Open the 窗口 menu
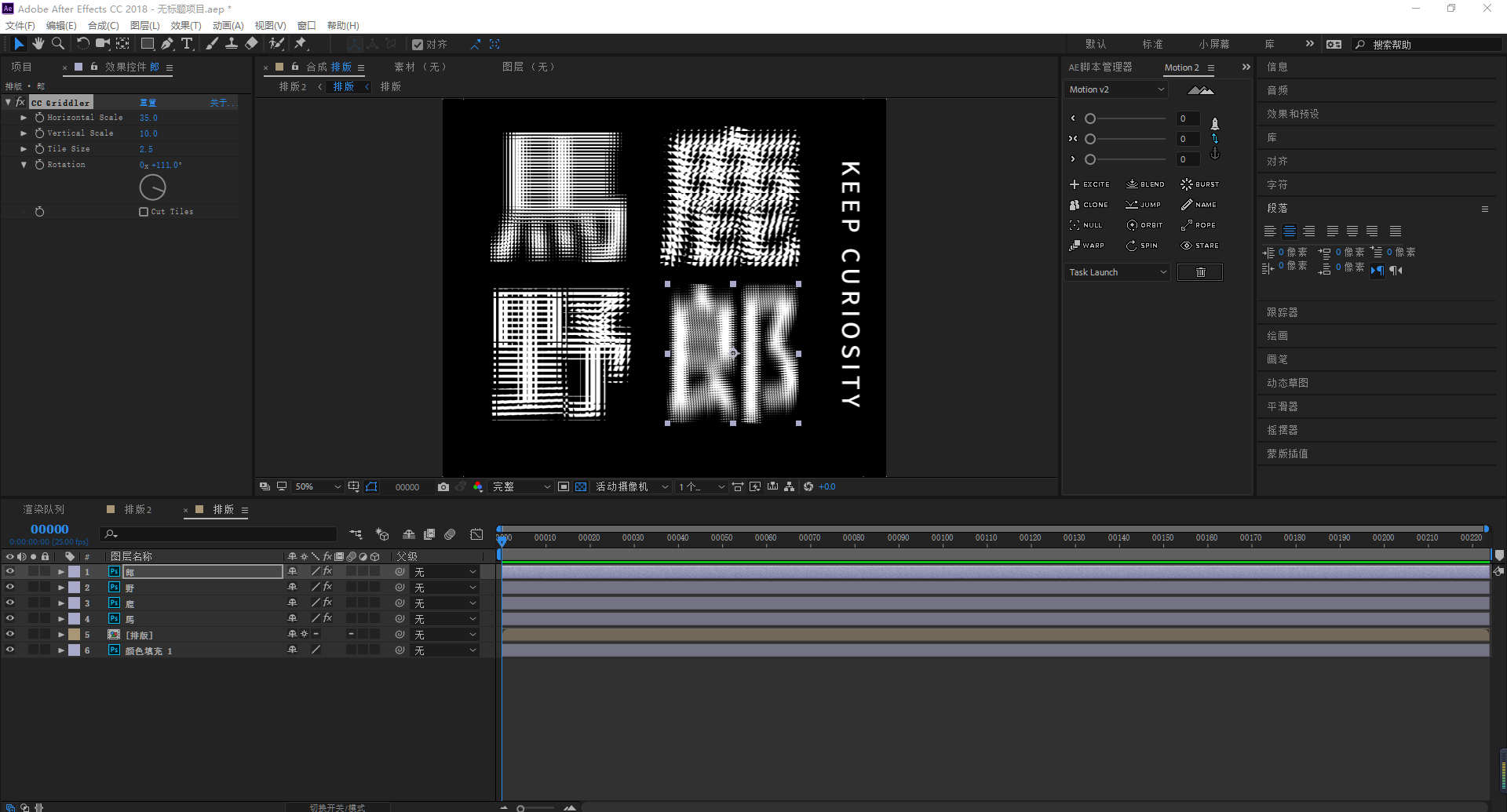Viewport: 1507px width, 812px height. point(306,26)
